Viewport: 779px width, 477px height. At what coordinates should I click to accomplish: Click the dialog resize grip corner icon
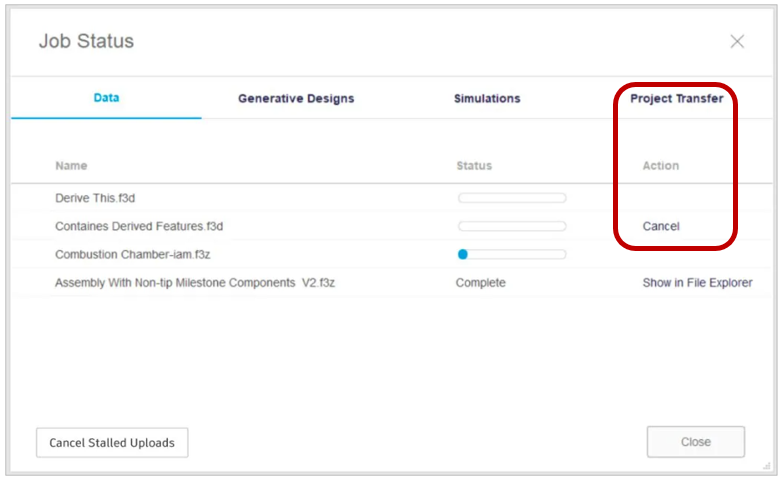767,466
